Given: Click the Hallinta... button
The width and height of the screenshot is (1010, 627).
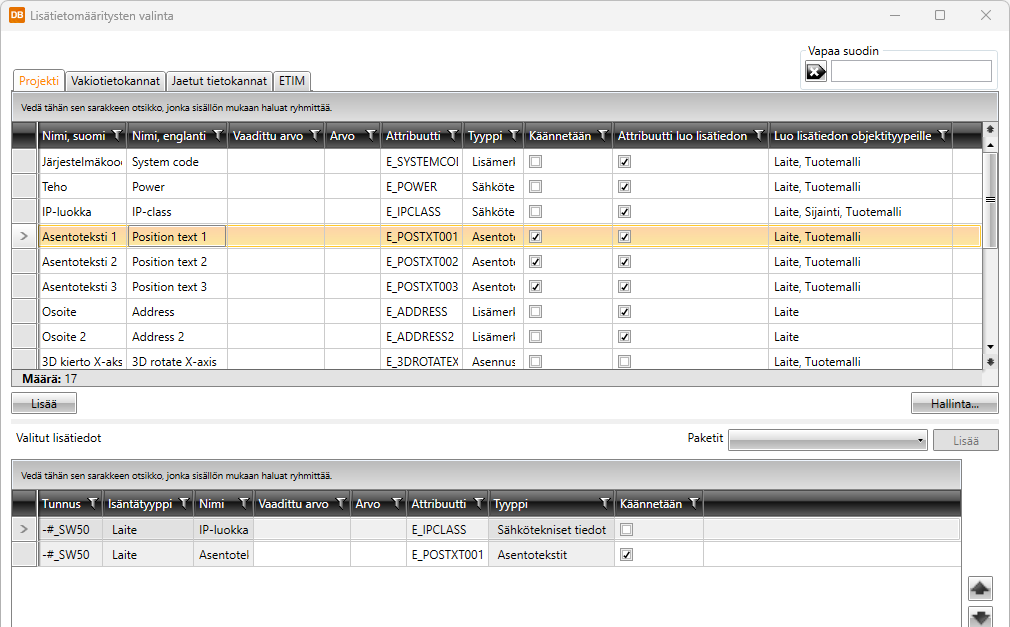Looking at the screenshot, I should tap(954, 403).
